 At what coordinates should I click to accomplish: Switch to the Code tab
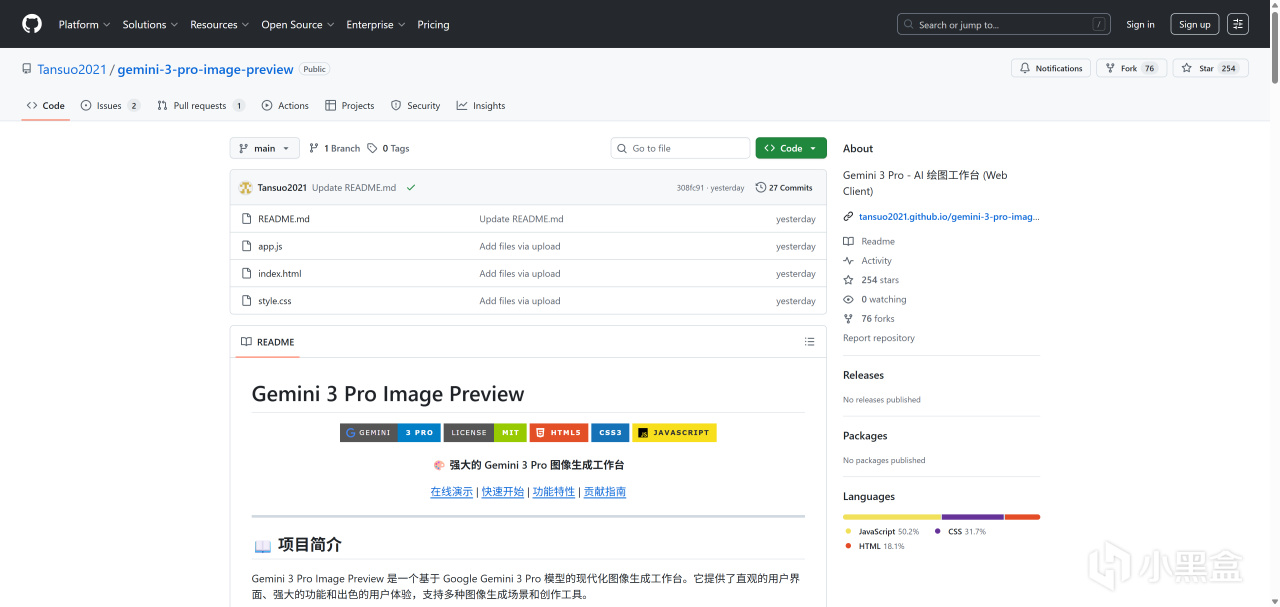coord(46,105)
